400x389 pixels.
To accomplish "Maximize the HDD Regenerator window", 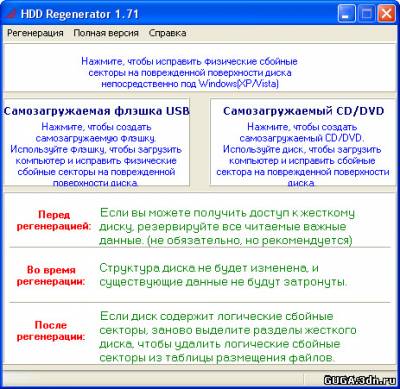I will click(x=366, y=14).
